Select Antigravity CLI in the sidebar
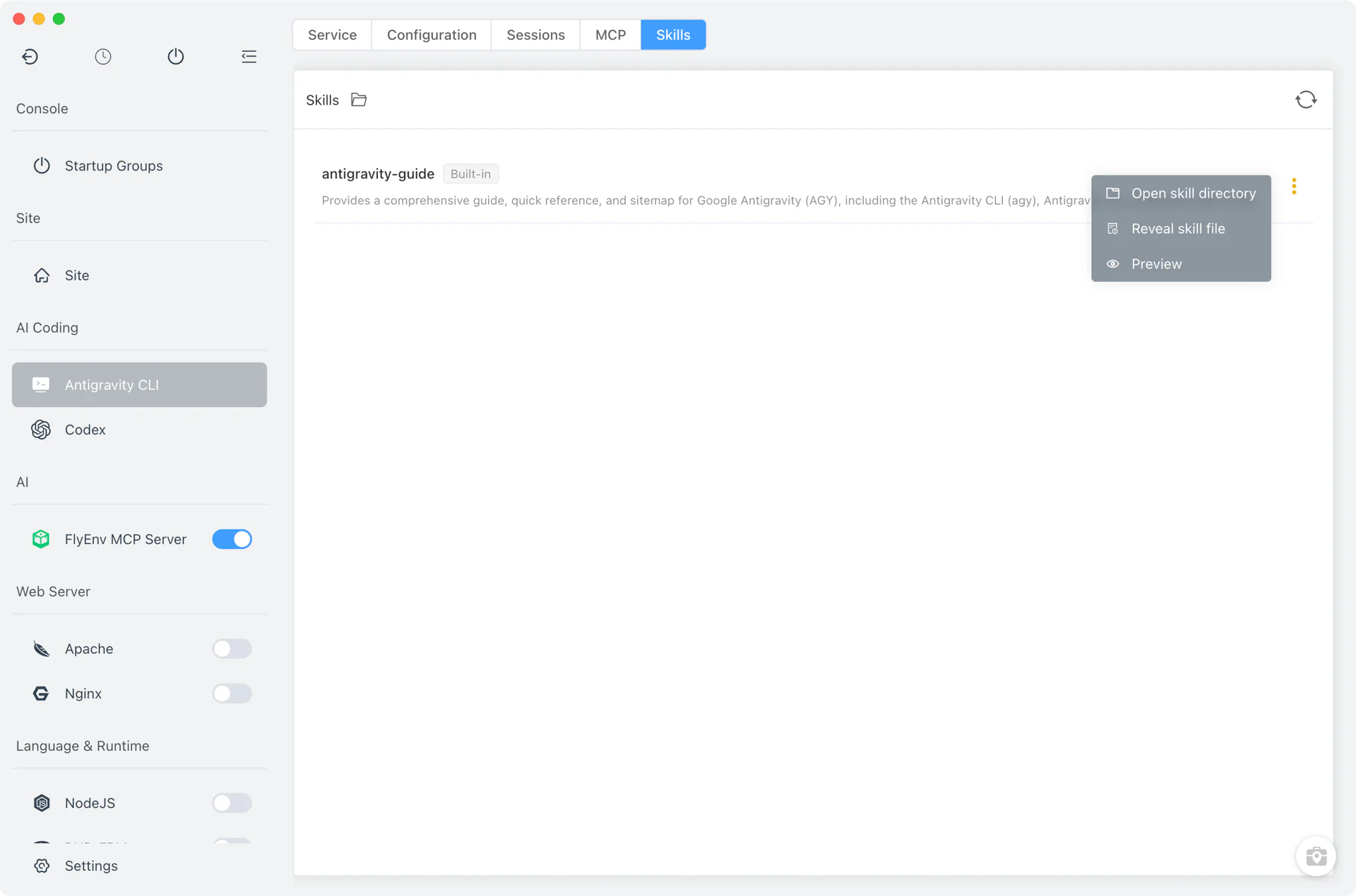This screenshot has width=1356, height=896. pyautogui.click(x=140, y=384)
